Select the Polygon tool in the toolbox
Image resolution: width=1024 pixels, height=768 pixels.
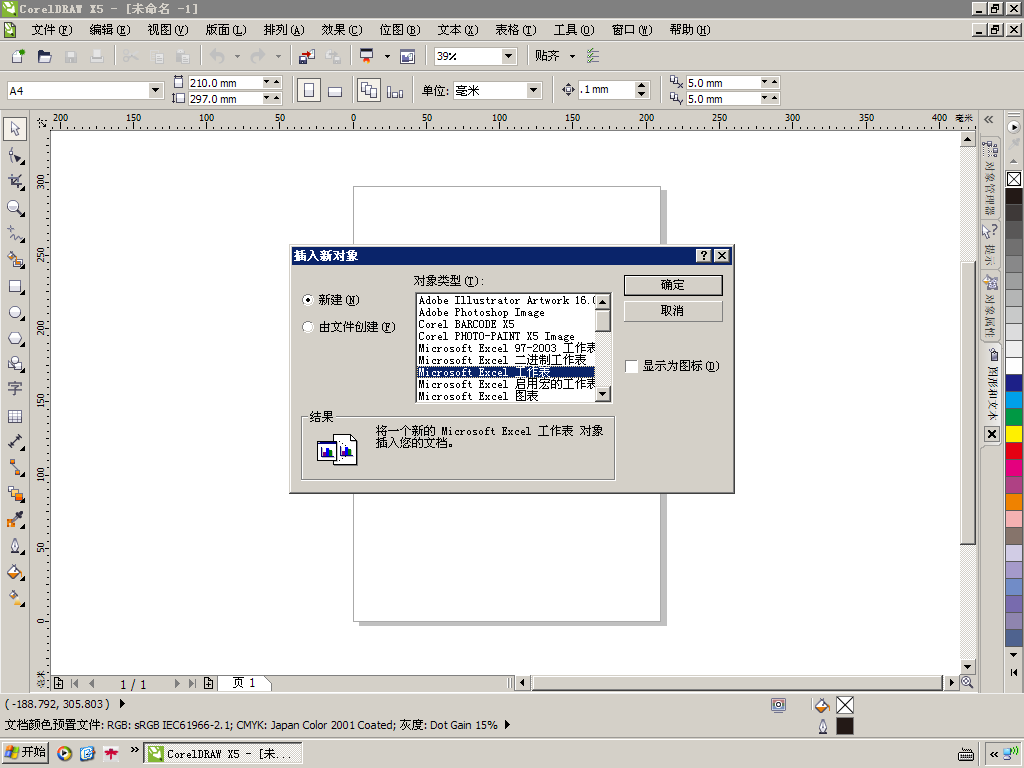tap(15, 338)
